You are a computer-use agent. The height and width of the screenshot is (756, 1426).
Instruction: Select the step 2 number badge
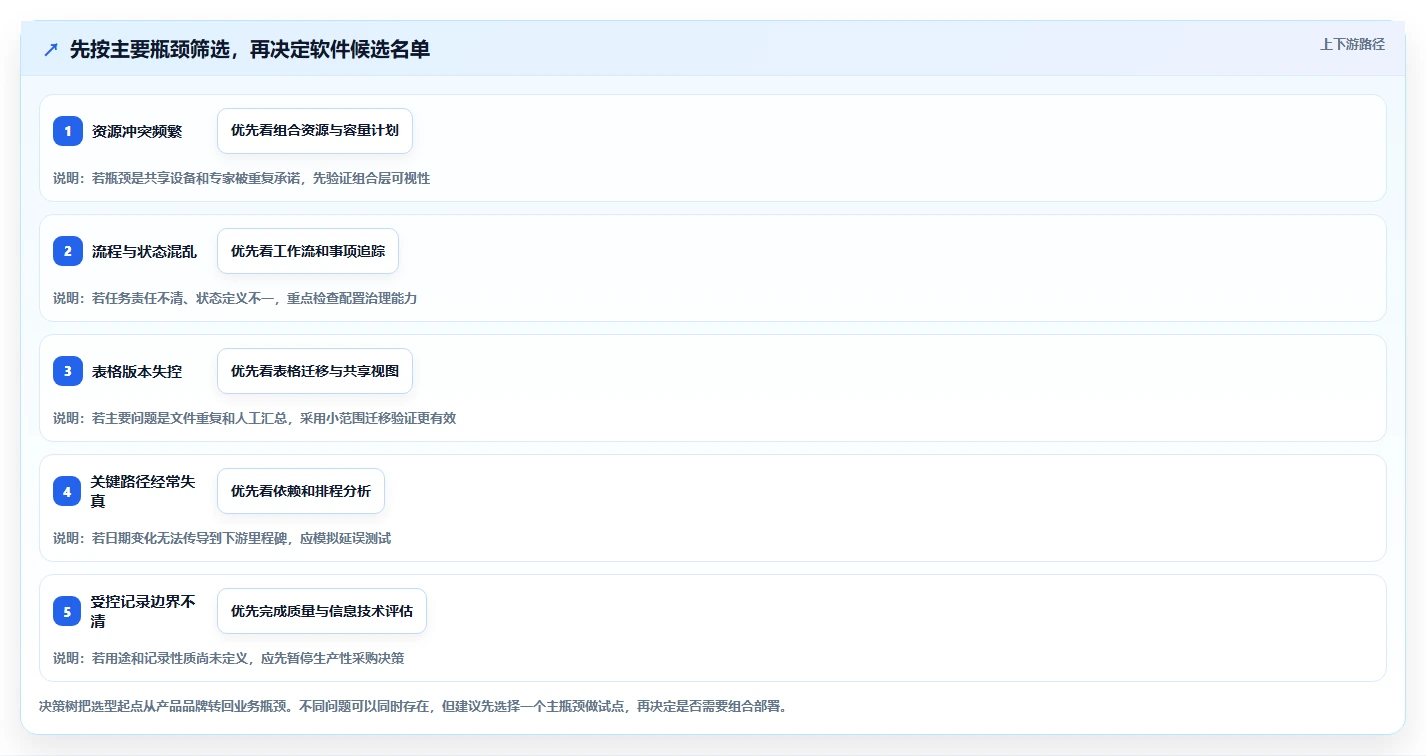point(68,251)
